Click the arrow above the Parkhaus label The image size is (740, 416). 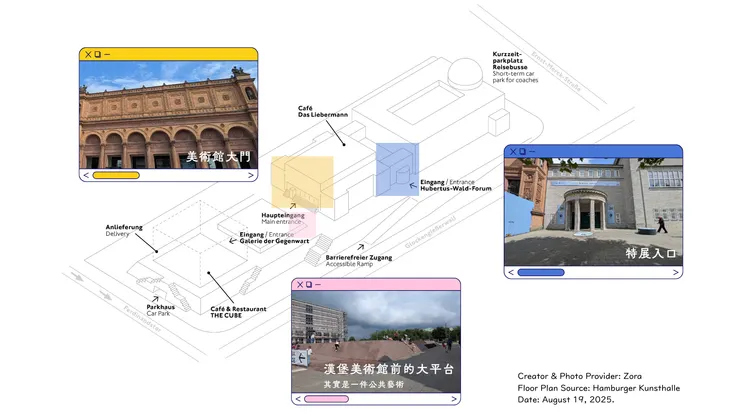(155, 299)
